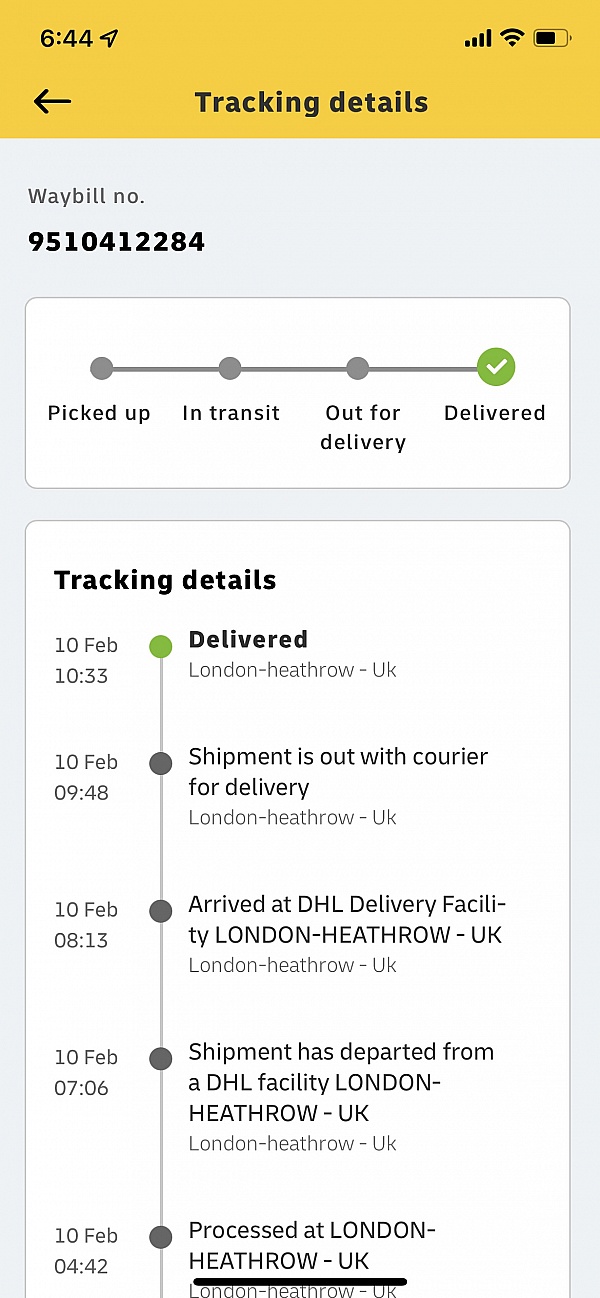Tap the Out for delivery step label
The image size is (600, 1298).
tap(363, 427)
